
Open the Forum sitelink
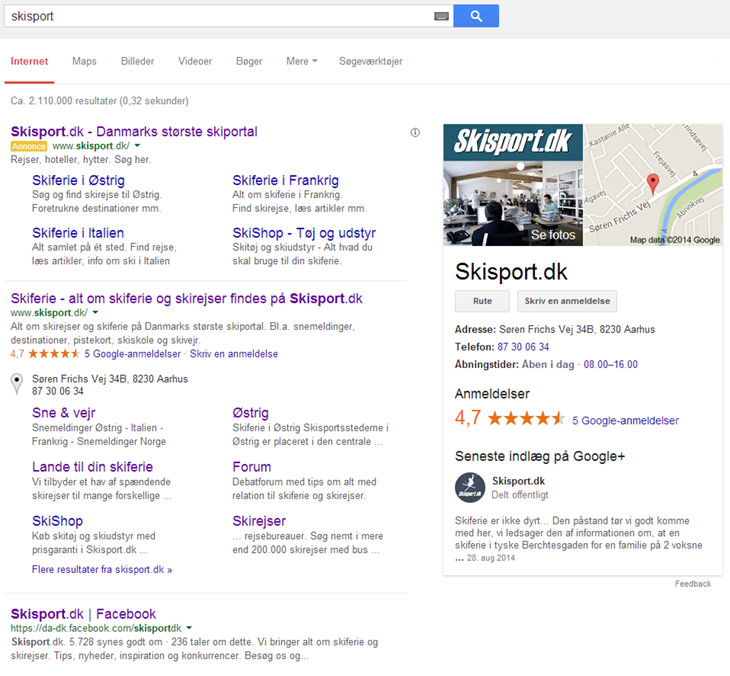point(251,466)
